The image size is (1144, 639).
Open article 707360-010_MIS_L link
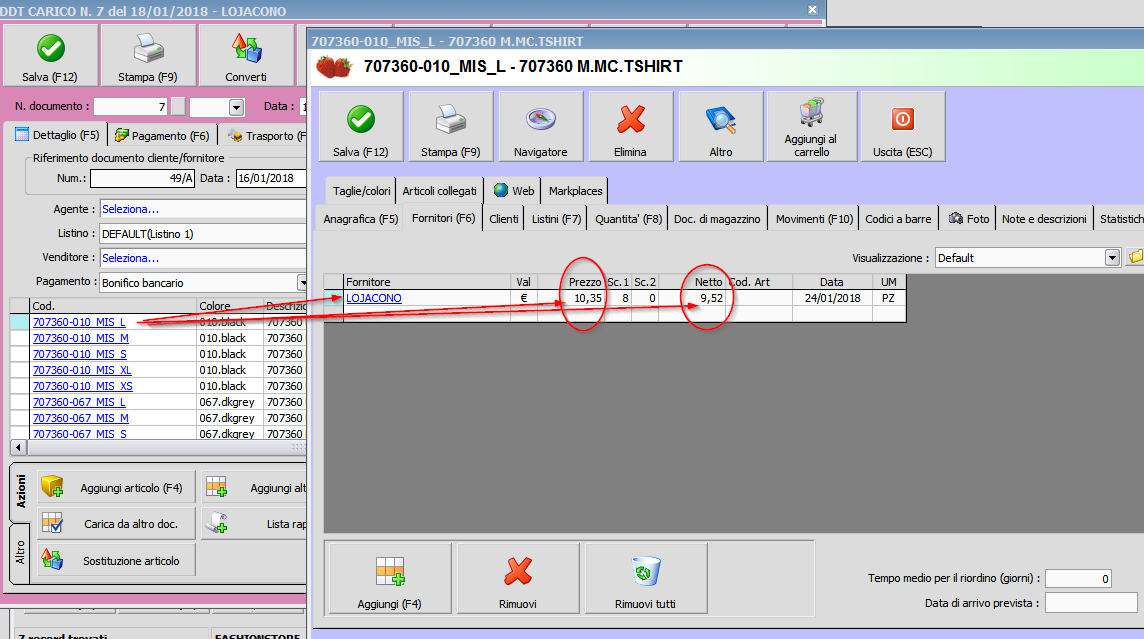coord(79,322)
